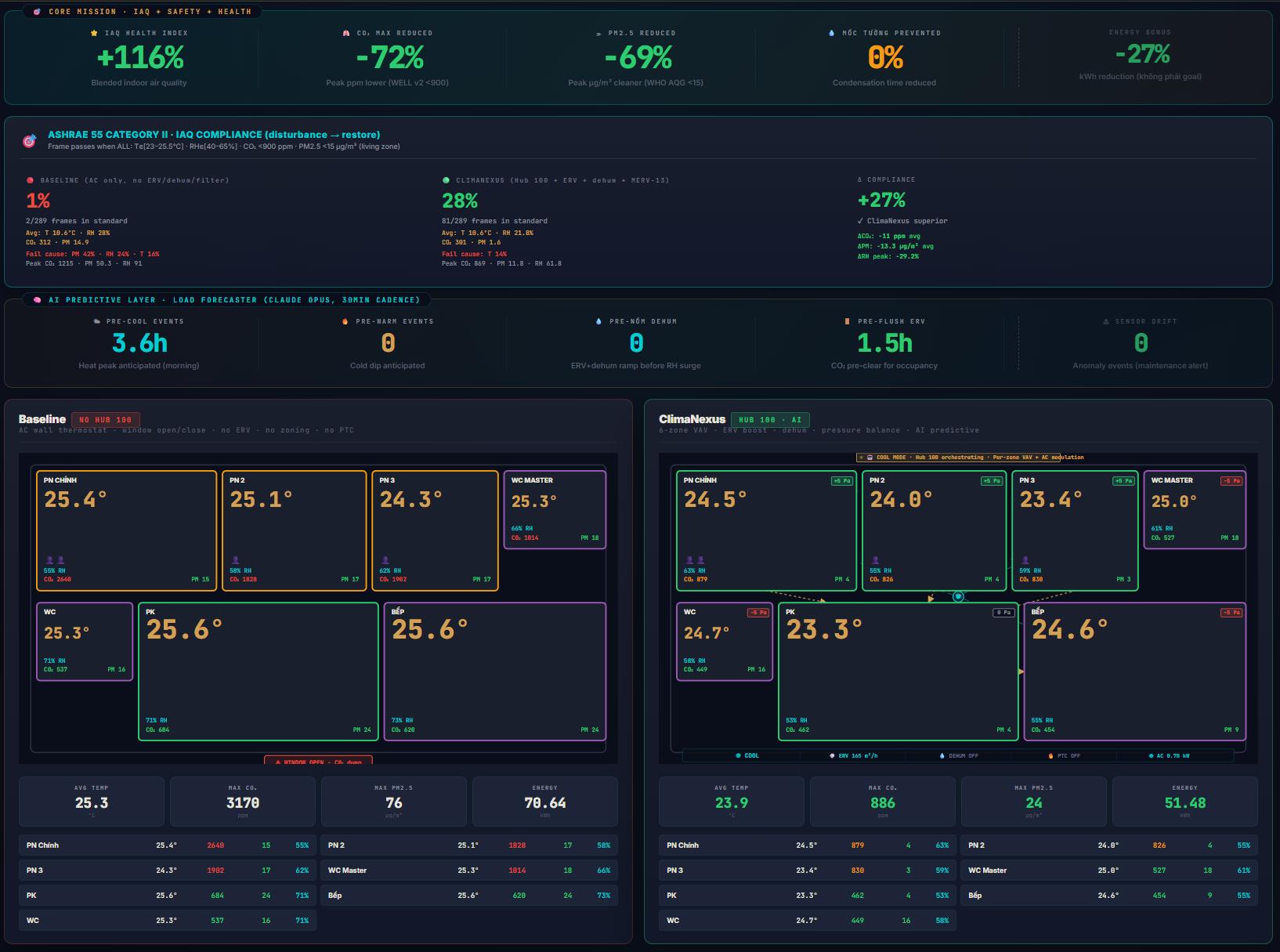Click the +116% IAQ Health Index value
This screenshot has width=1280, height=952.
140,57
